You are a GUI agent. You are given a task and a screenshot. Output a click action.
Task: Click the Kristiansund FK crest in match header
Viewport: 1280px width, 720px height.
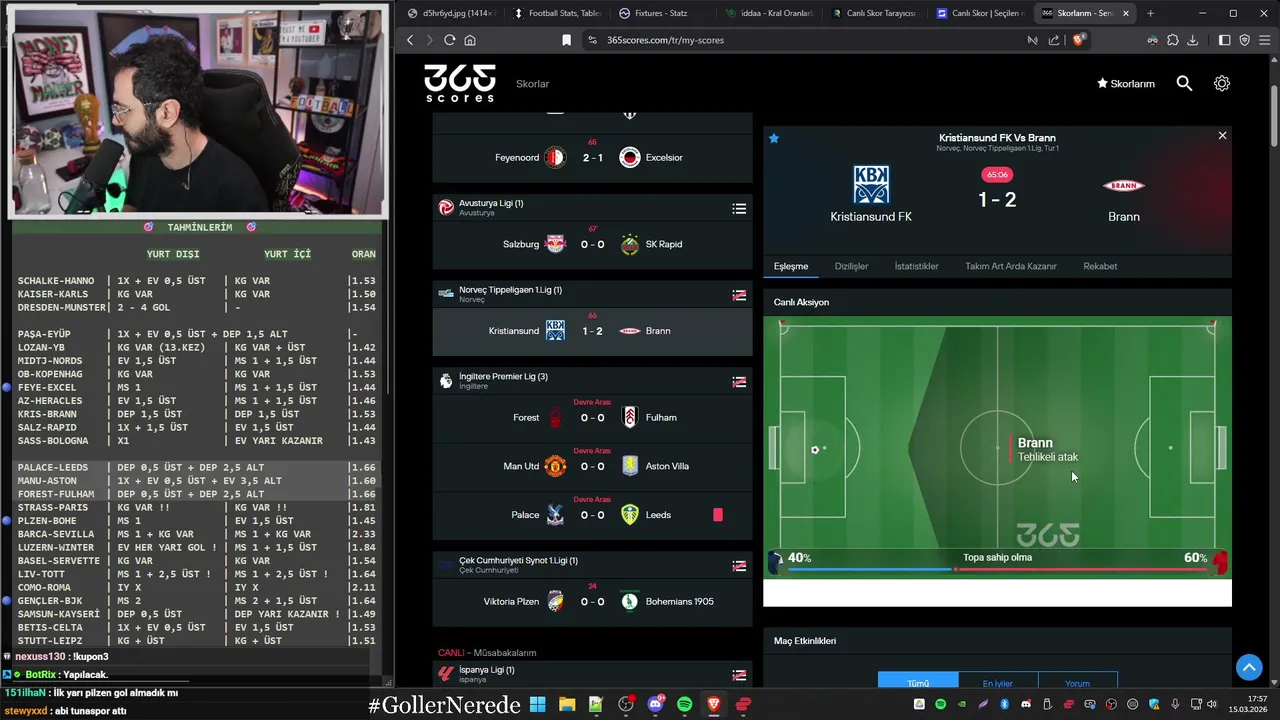(x=871, y=185)
